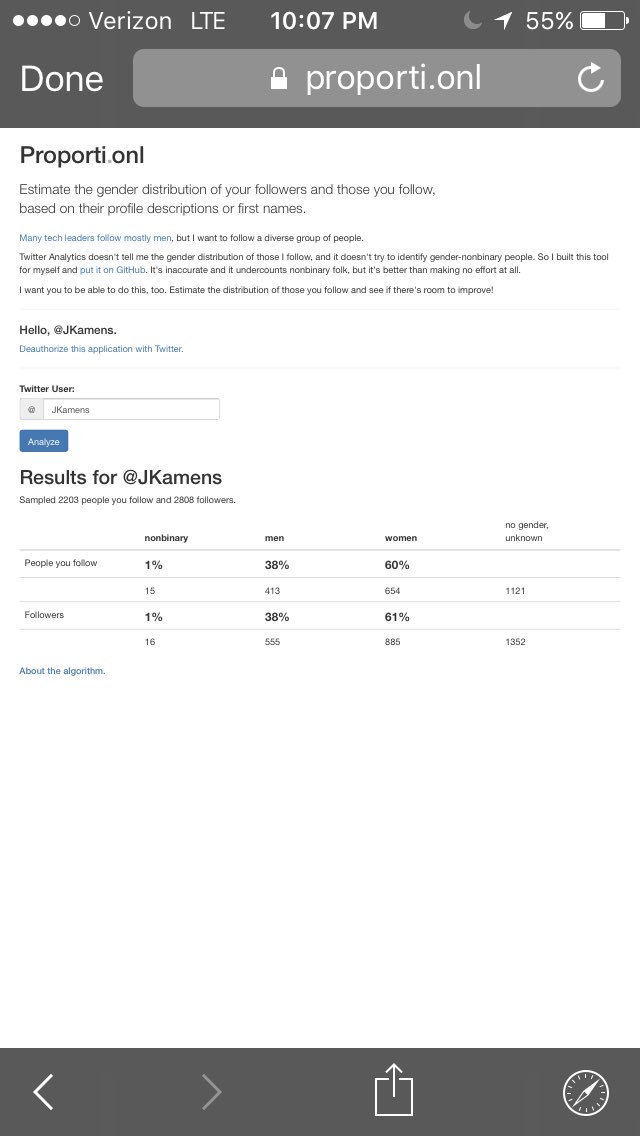
Task: Tap the proporti.onl address bar
Action: [376, 78]
